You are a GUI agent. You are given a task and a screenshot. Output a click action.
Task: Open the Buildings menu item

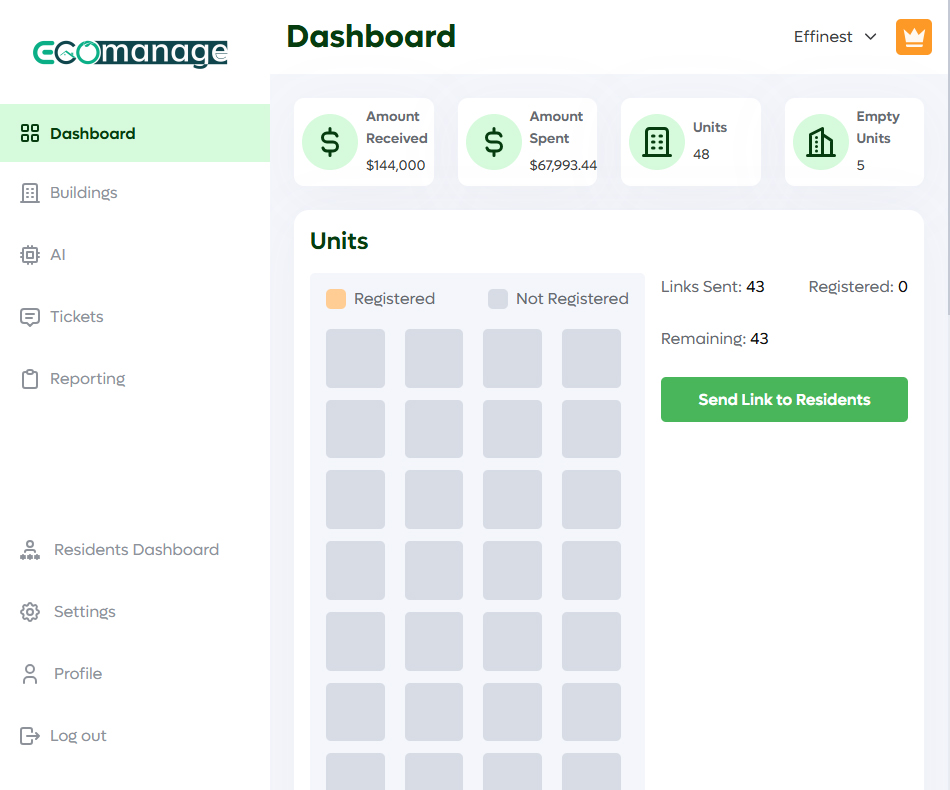pyautogui.click(x=84, y=193)
